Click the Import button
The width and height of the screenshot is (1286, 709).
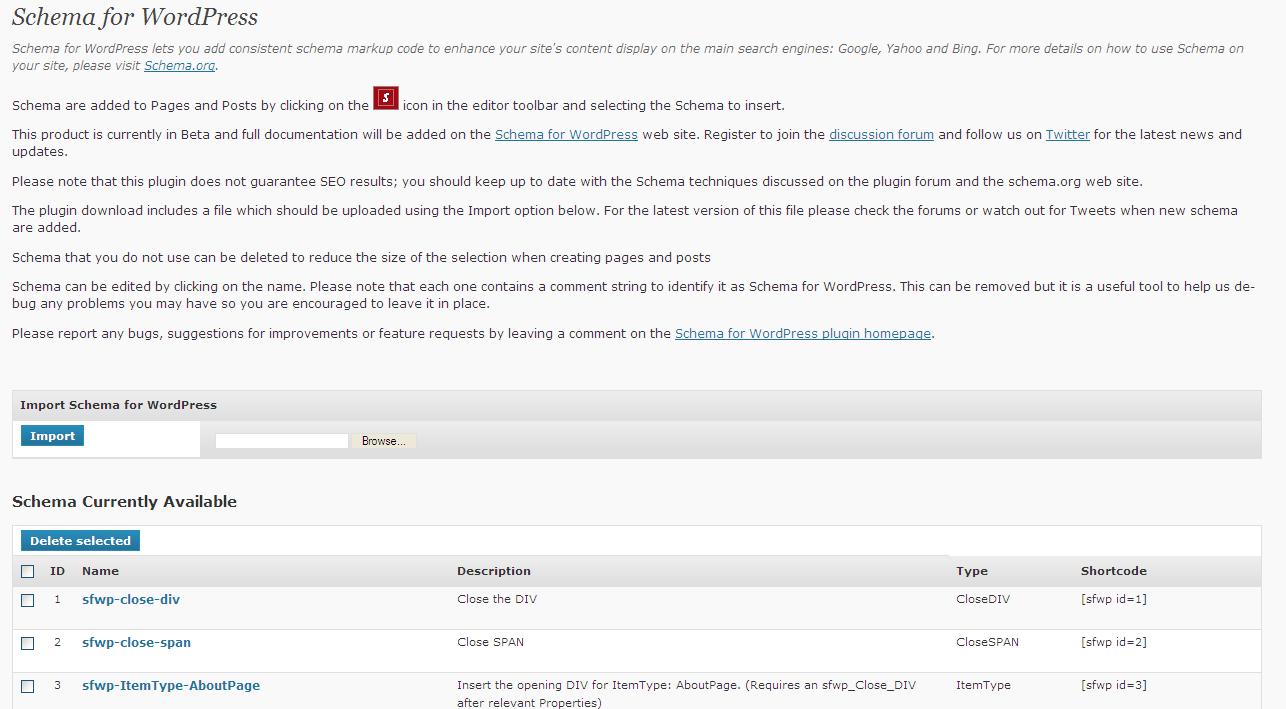(53, 436)
